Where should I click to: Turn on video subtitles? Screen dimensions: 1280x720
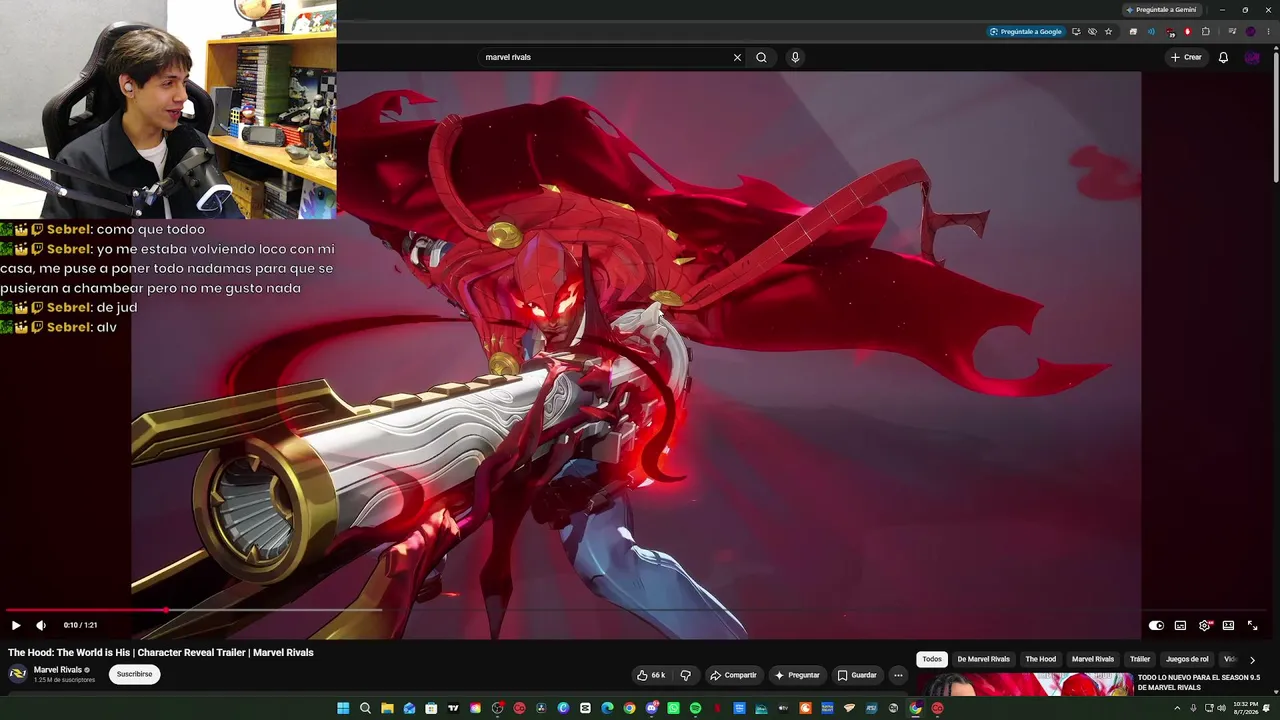(1180, 625)
